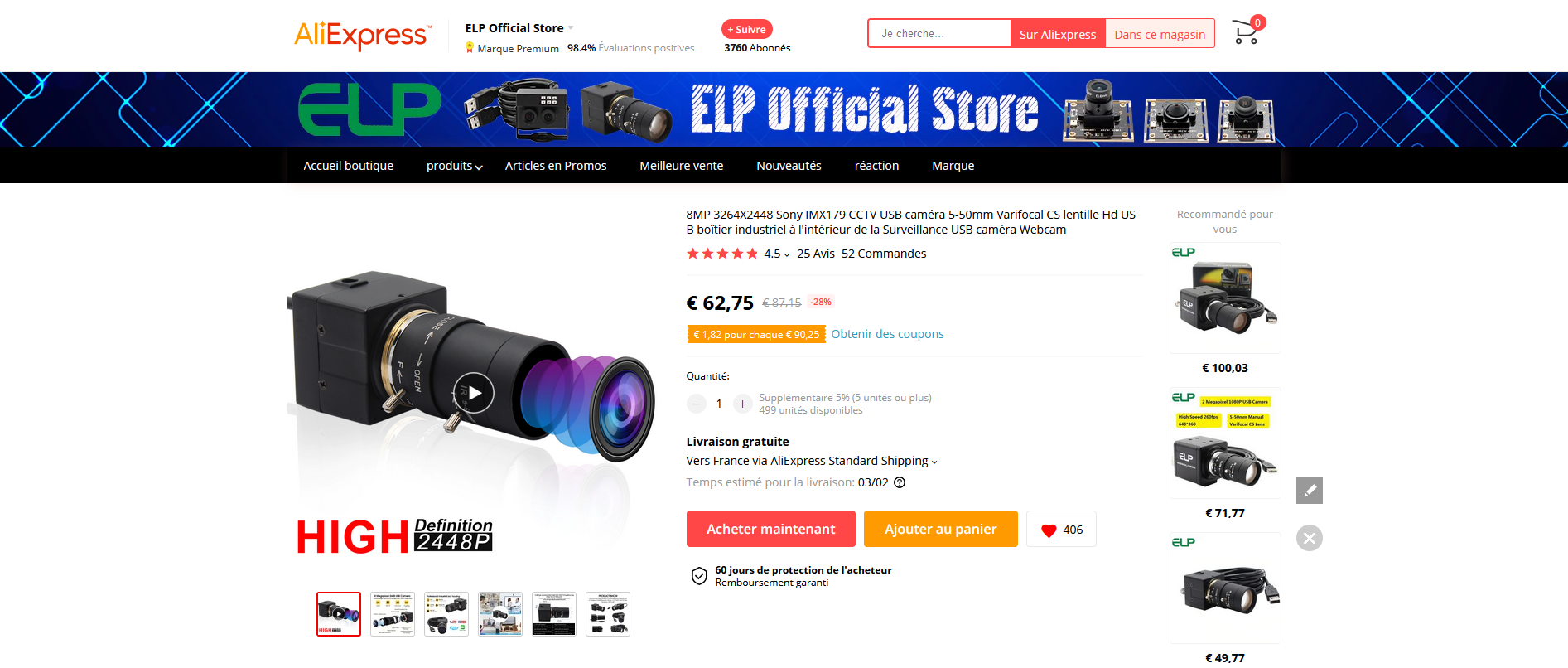Open the ELP Official Store dropdown arrow
This screenshot has width=1568, height=668.
(x=571, y=28)
